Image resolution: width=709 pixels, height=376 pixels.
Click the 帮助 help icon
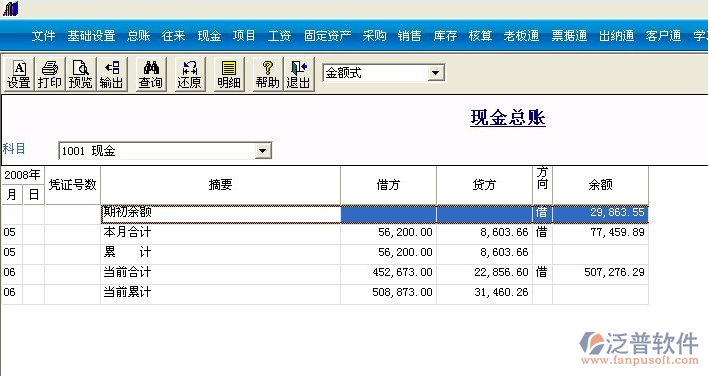point(267,75)
